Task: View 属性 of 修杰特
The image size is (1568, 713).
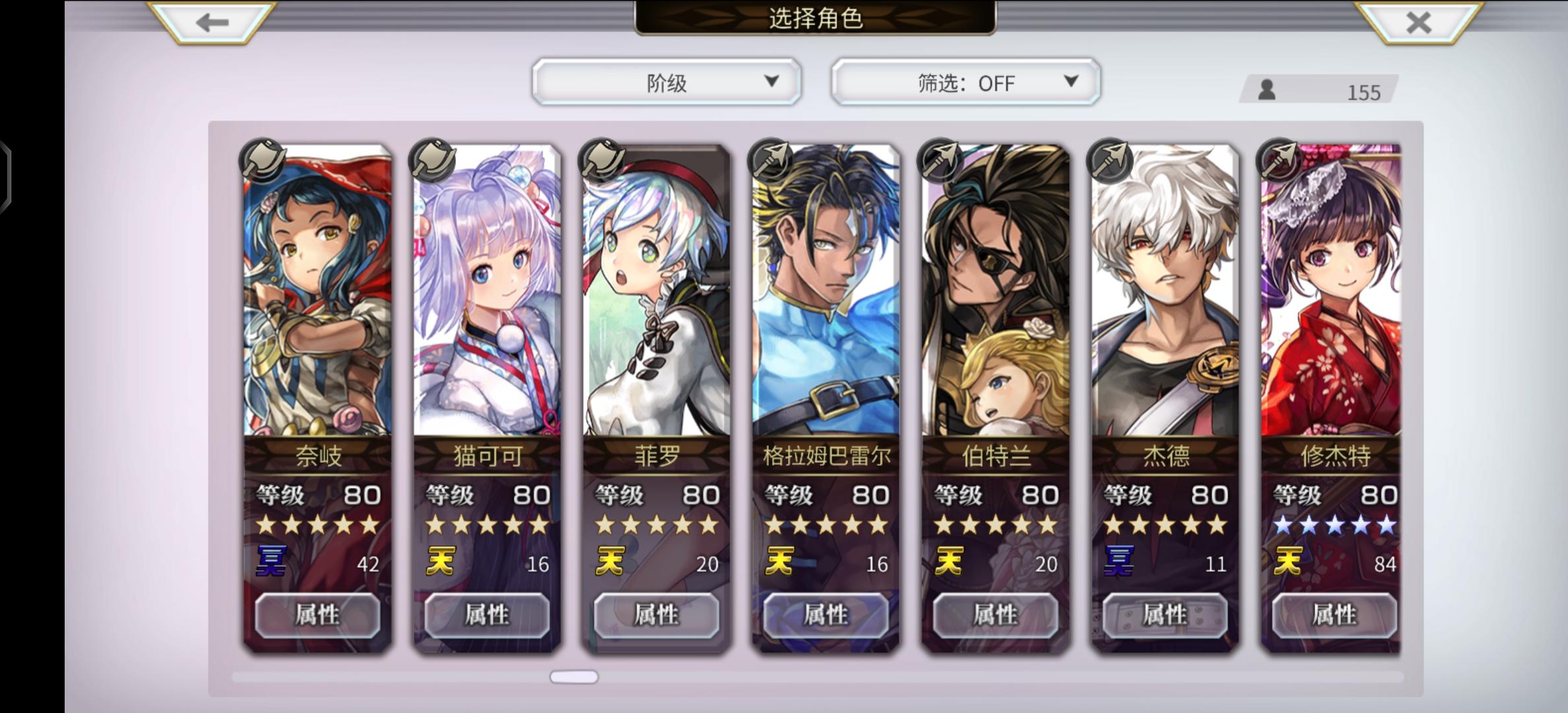Action: [1334, 615]
